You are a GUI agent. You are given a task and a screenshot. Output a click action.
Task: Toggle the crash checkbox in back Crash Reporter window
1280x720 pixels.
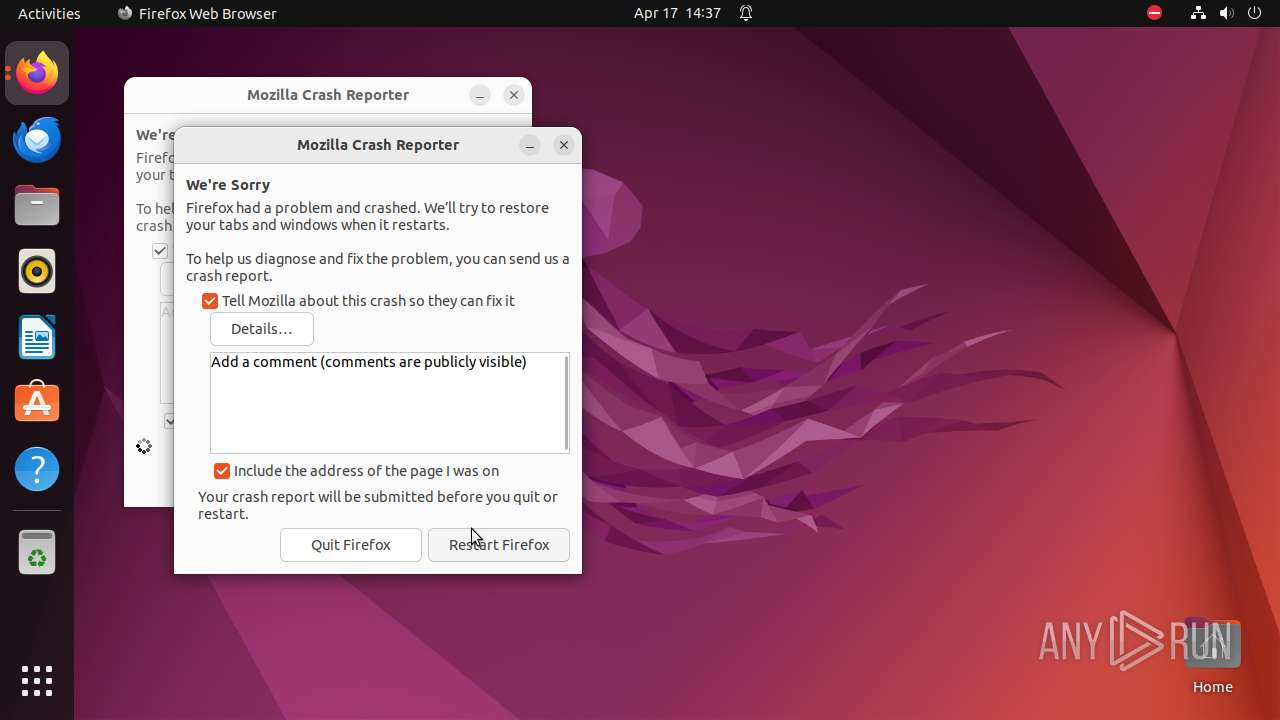point(160,251)
